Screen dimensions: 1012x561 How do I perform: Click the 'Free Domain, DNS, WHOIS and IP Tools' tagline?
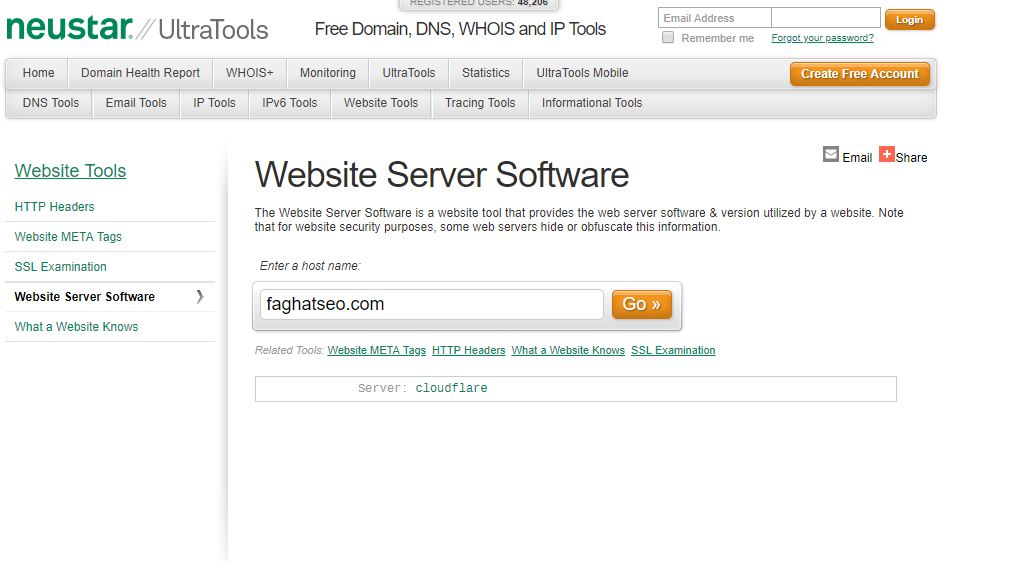pos(460,29)
